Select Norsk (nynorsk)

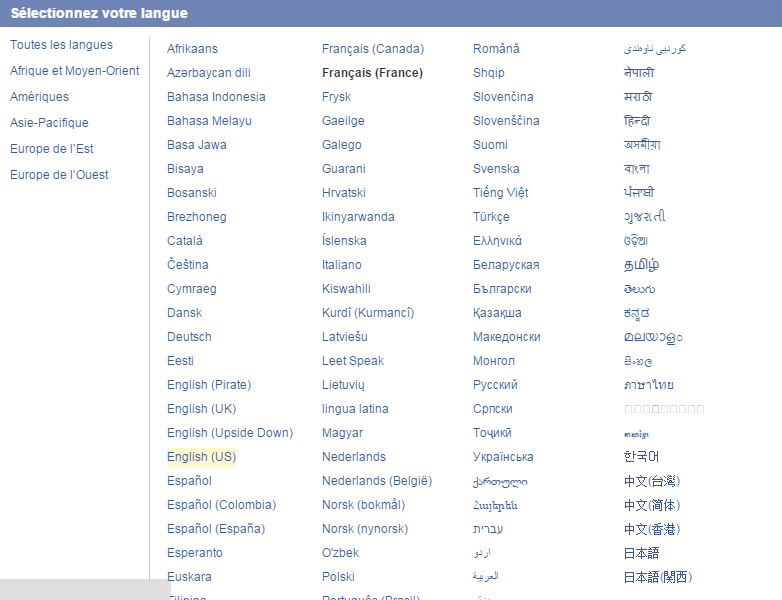(365, 529)
